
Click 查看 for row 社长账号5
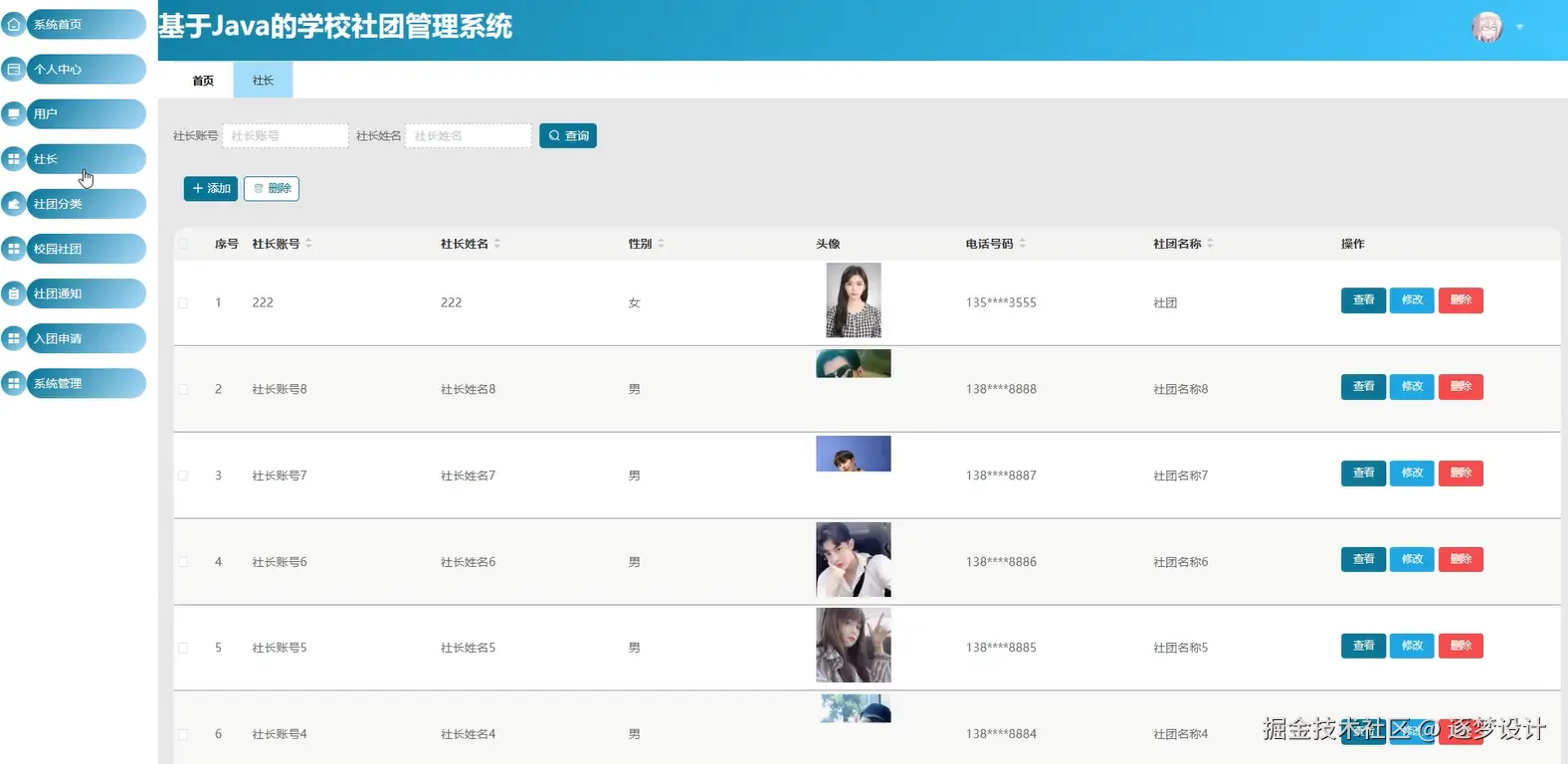[1363, 646]
